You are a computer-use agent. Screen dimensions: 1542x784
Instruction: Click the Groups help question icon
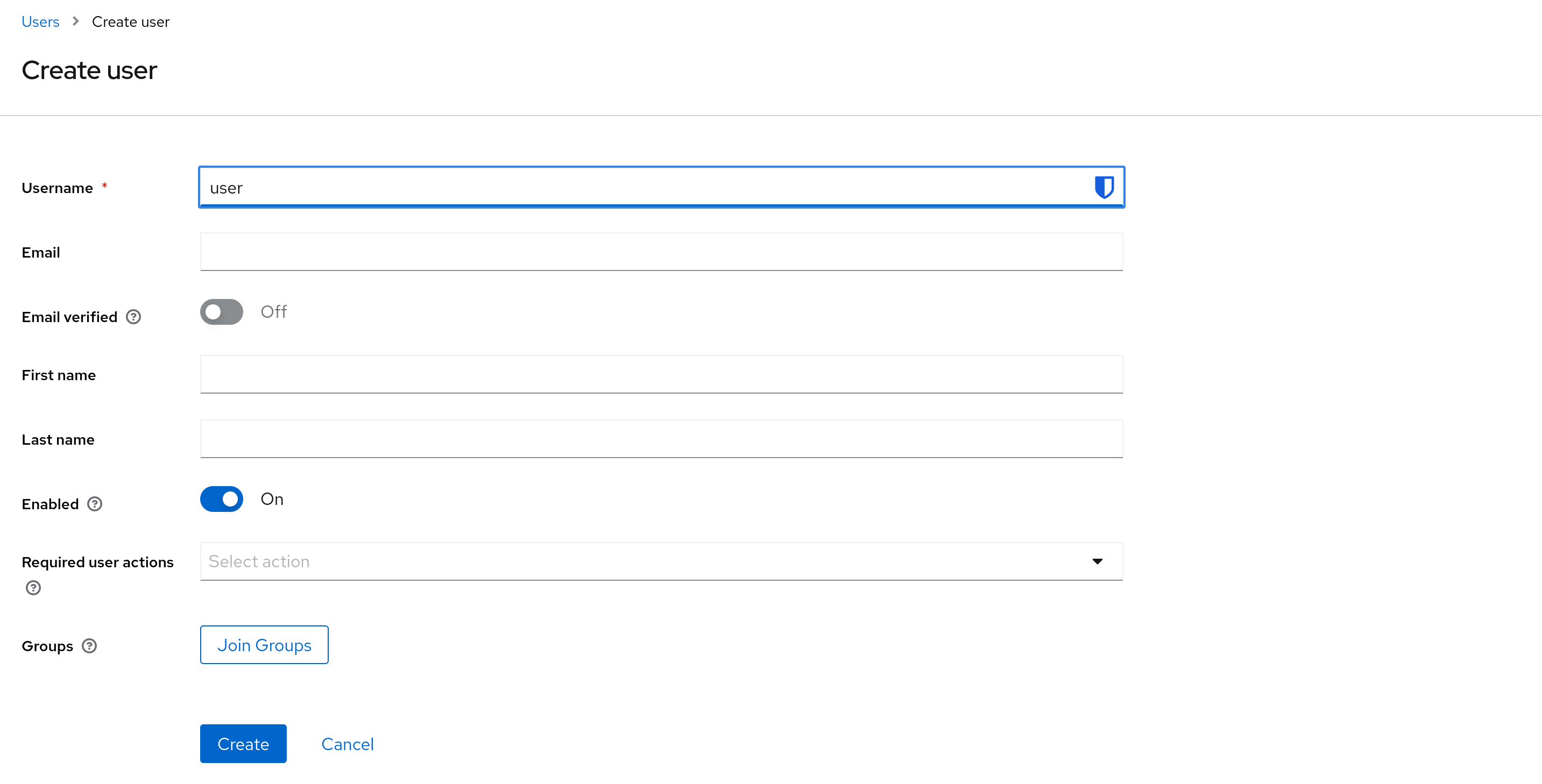pyautogui.click(x=89, y=646)
